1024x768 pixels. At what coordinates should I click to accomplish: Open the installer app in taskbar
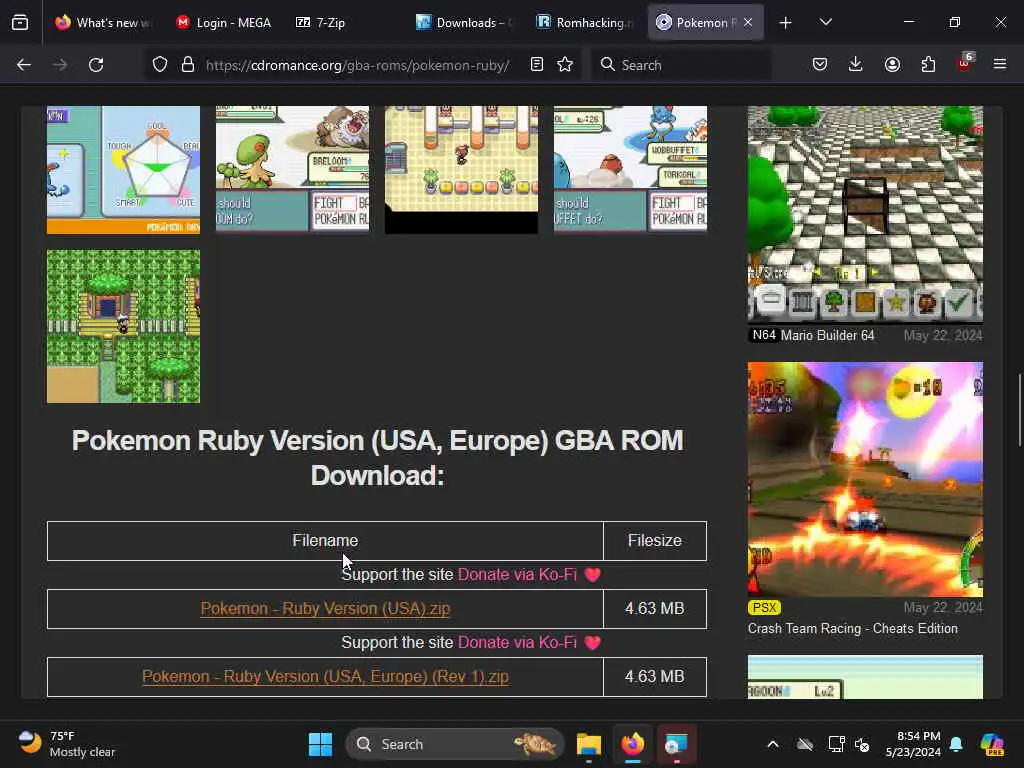pos(676,744)
